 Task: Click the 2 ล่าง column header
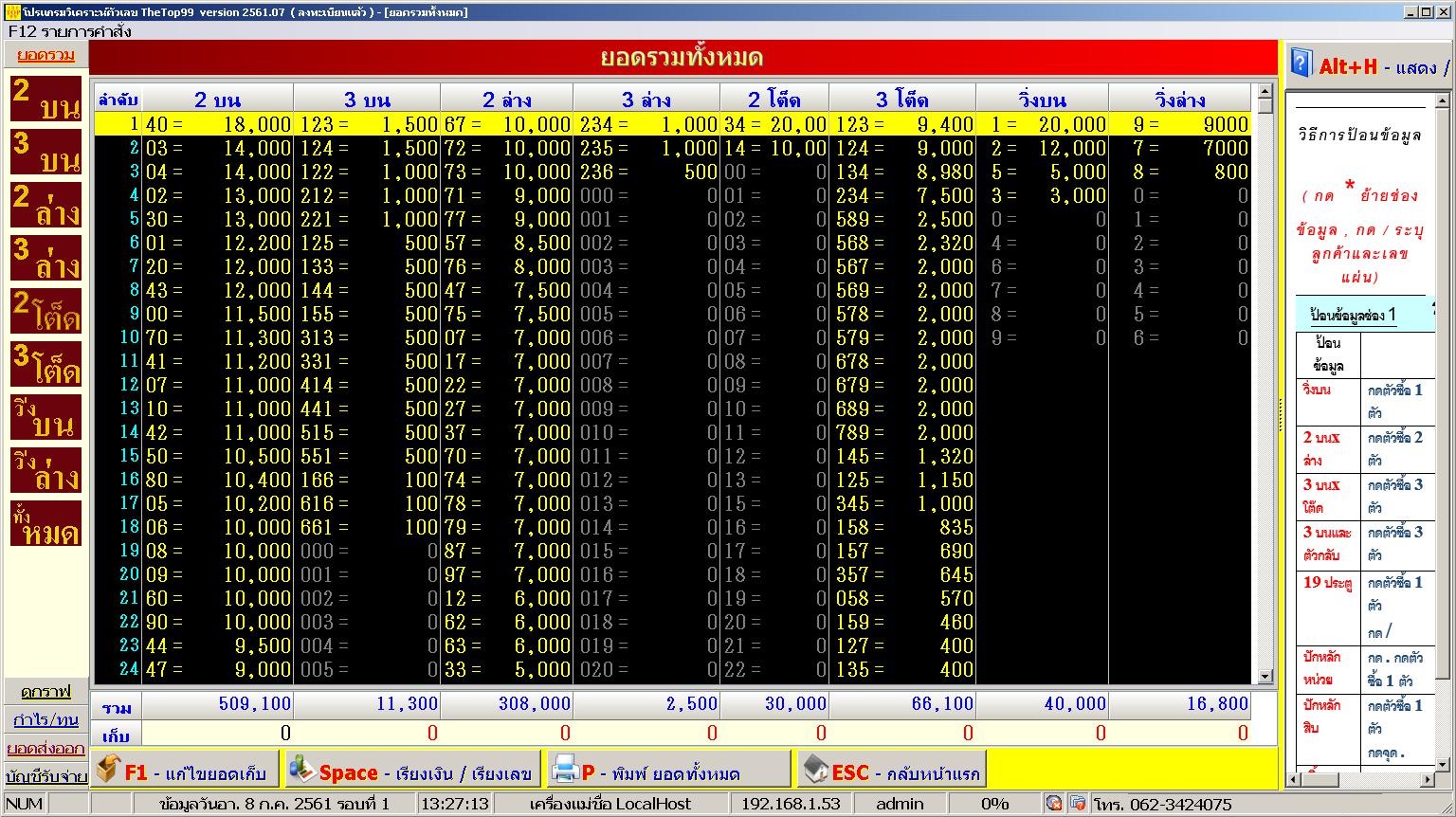(507, 100)
